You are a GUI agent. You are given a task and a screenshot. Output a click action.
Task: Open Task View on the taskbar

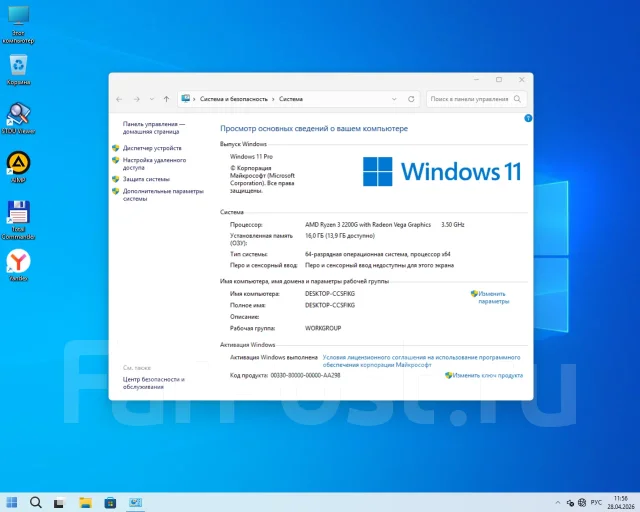pos(59,503)
